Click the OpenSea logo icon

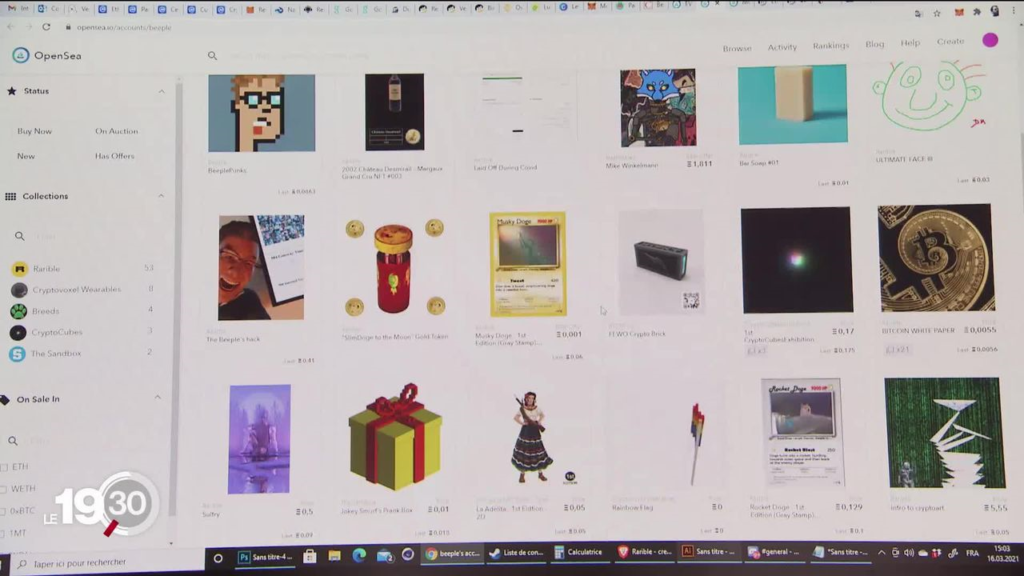pos(20,56)
